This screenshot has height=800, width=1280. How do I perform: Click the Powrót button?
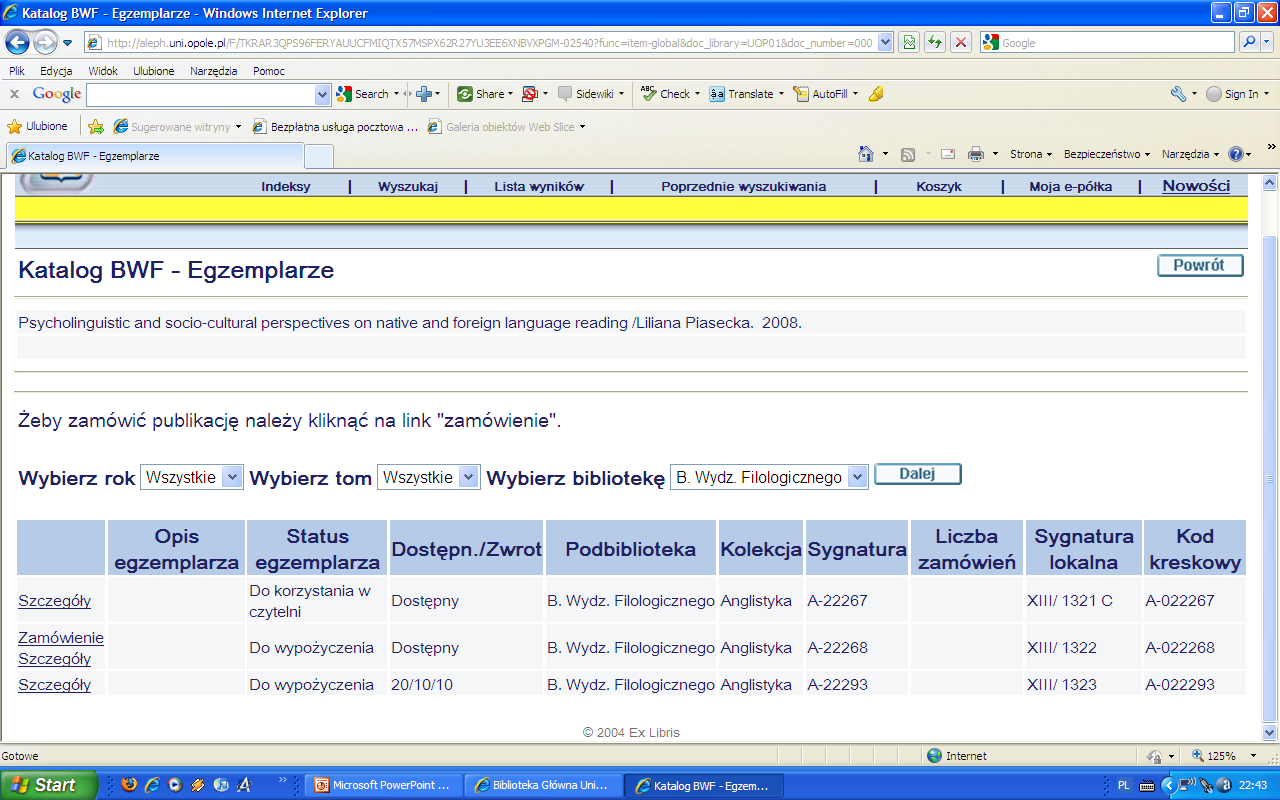(x=1200, y=265)
